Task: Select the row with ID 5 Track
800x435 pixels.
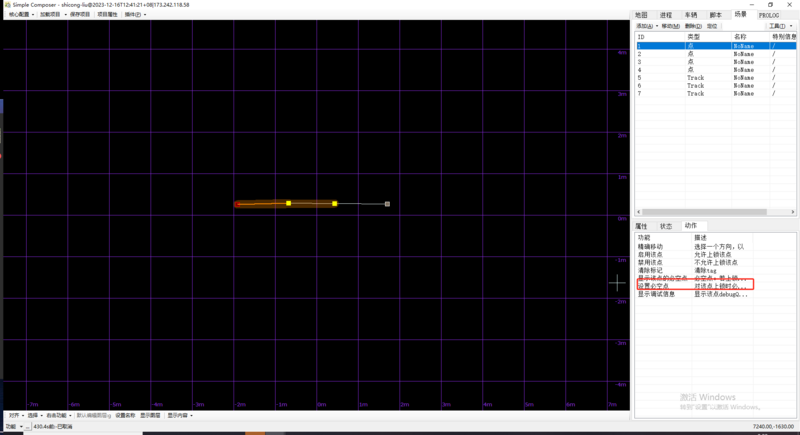Action: [700, 77]
